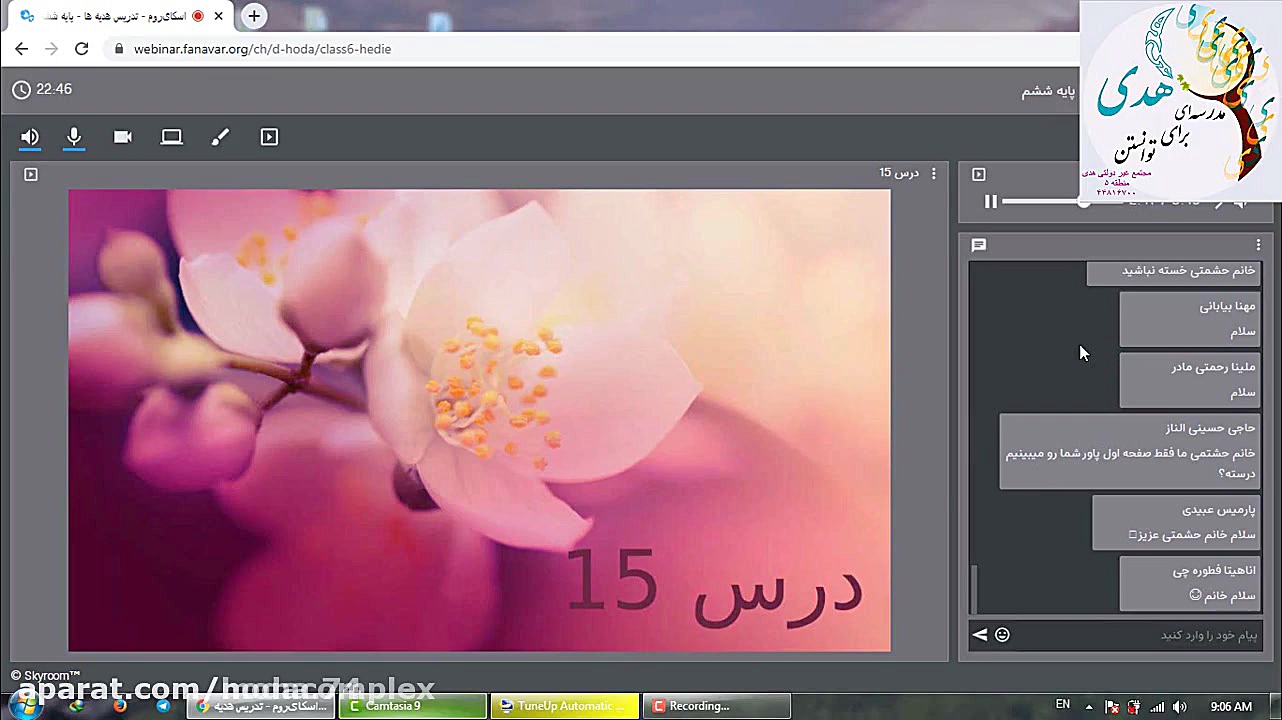Screen dimensions: 1282x720
Task: Switch to Camtasia 9 taskbar window
Action: click(x=413, y=706)
